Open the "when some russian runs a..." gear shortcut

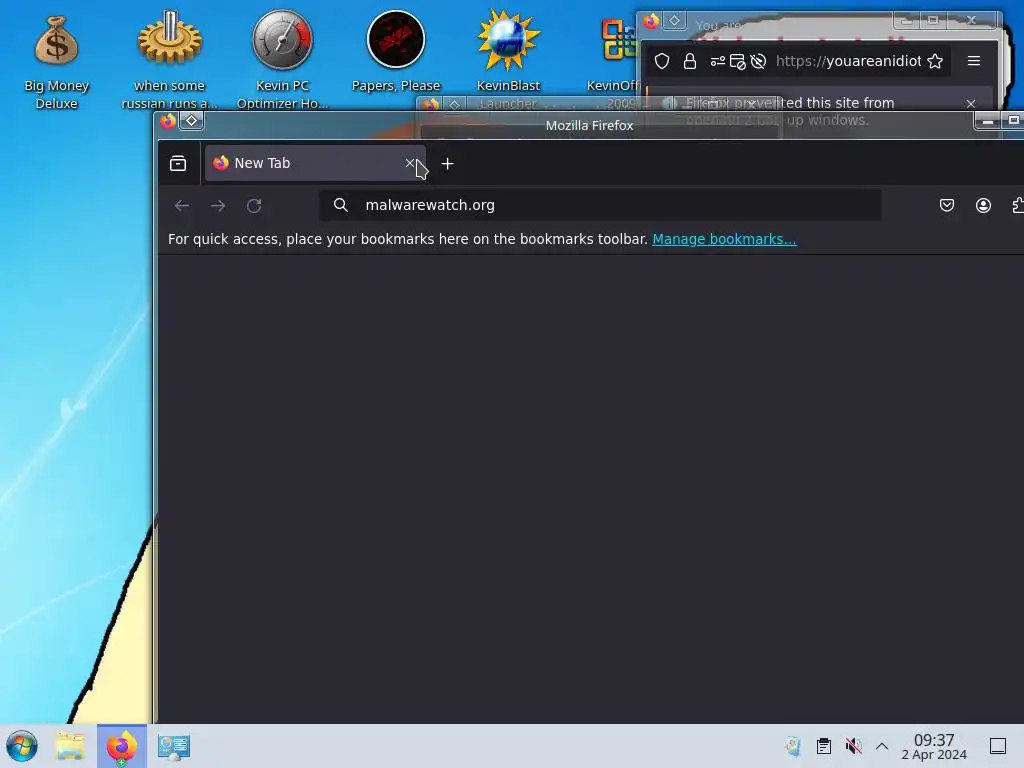click(169, 60)
